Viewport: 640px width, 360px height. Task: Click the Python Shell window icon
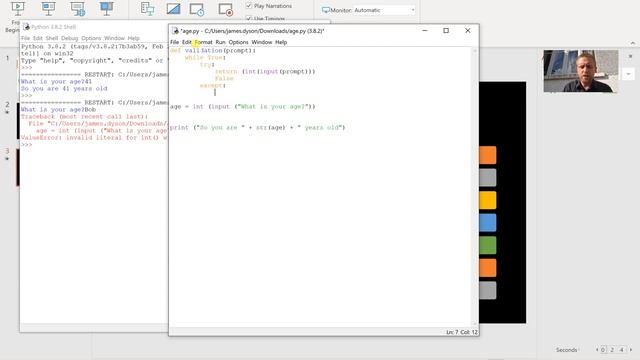point(27,27)
